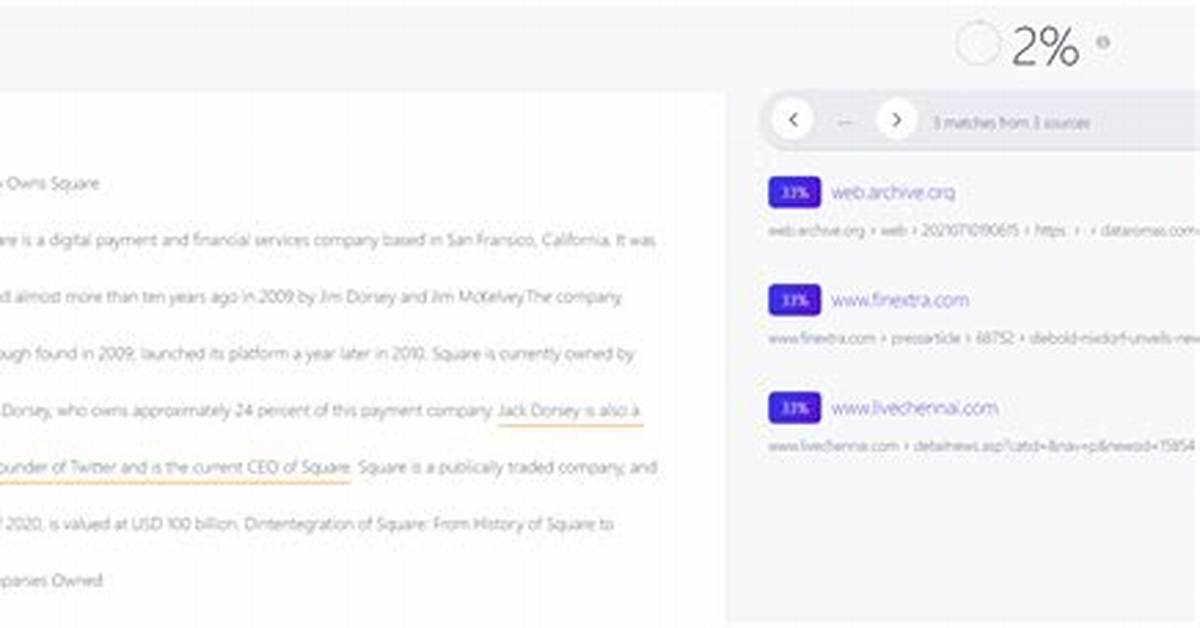
Task: Click the '2%' similarity score
Action: click(x=1046, y=46)
